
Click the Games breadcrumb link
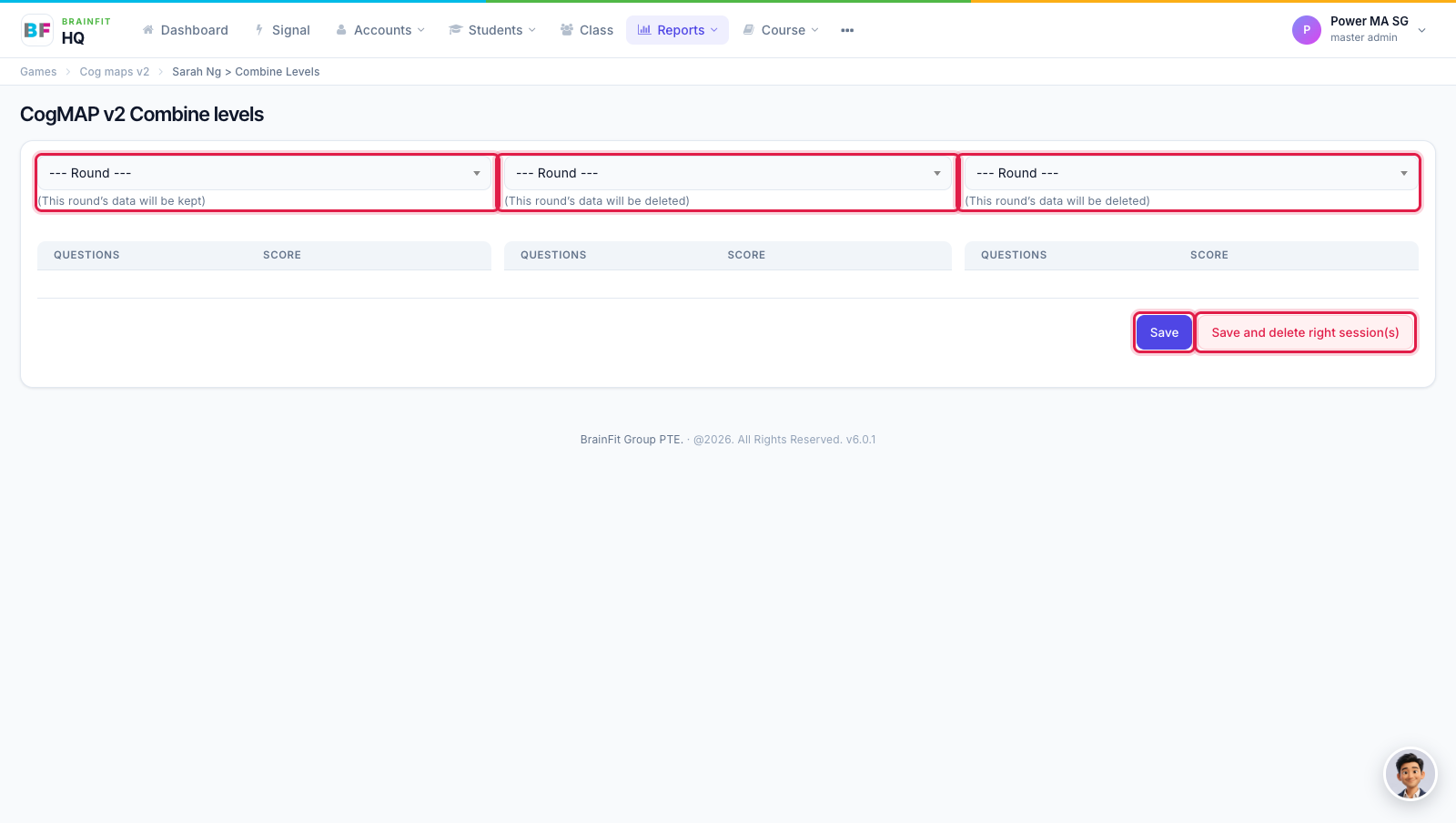tap(38, 72)
